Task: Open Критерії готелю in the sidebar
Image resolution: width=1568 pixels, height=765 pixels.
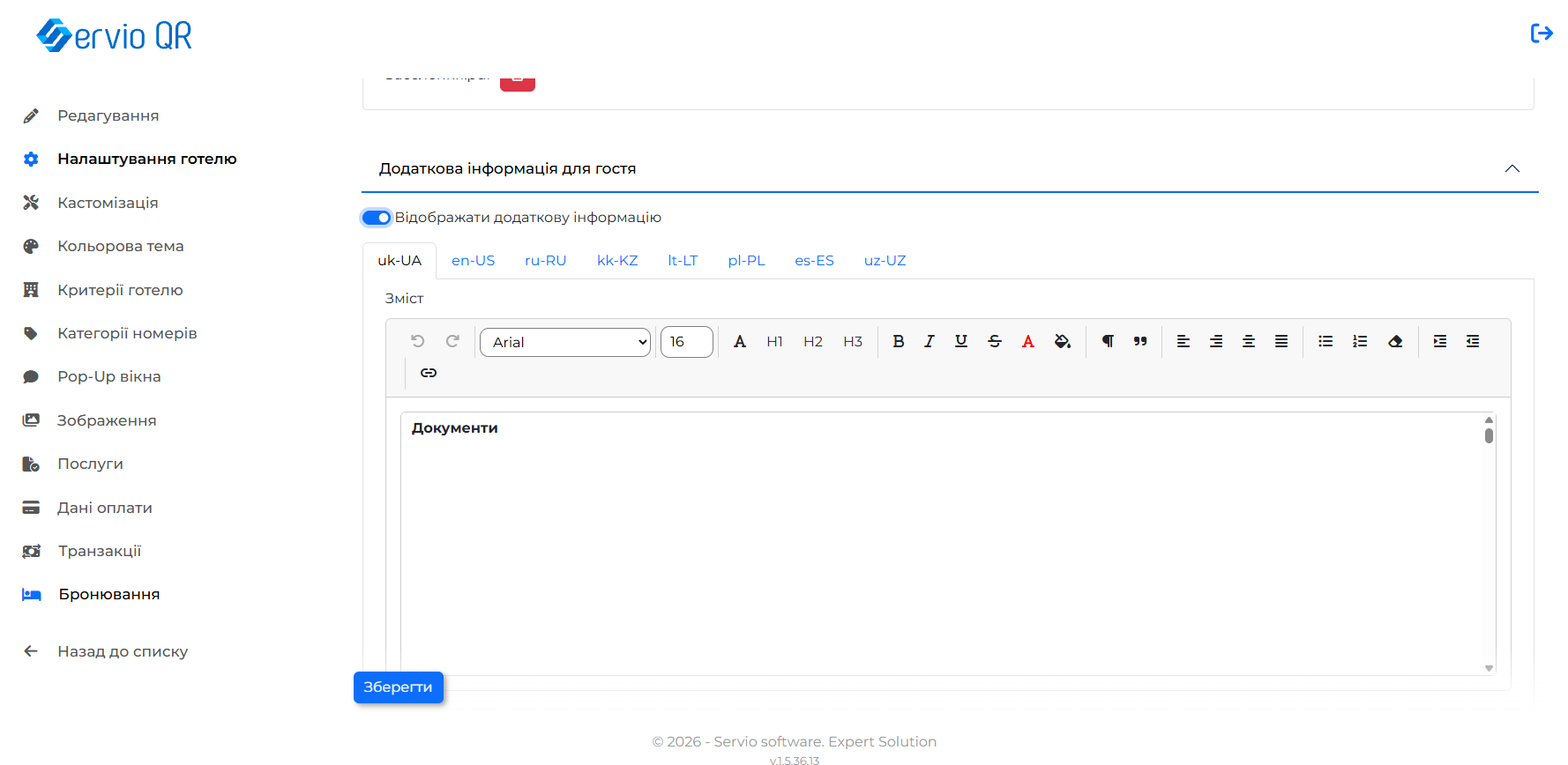Action: [x=121, y=290]
